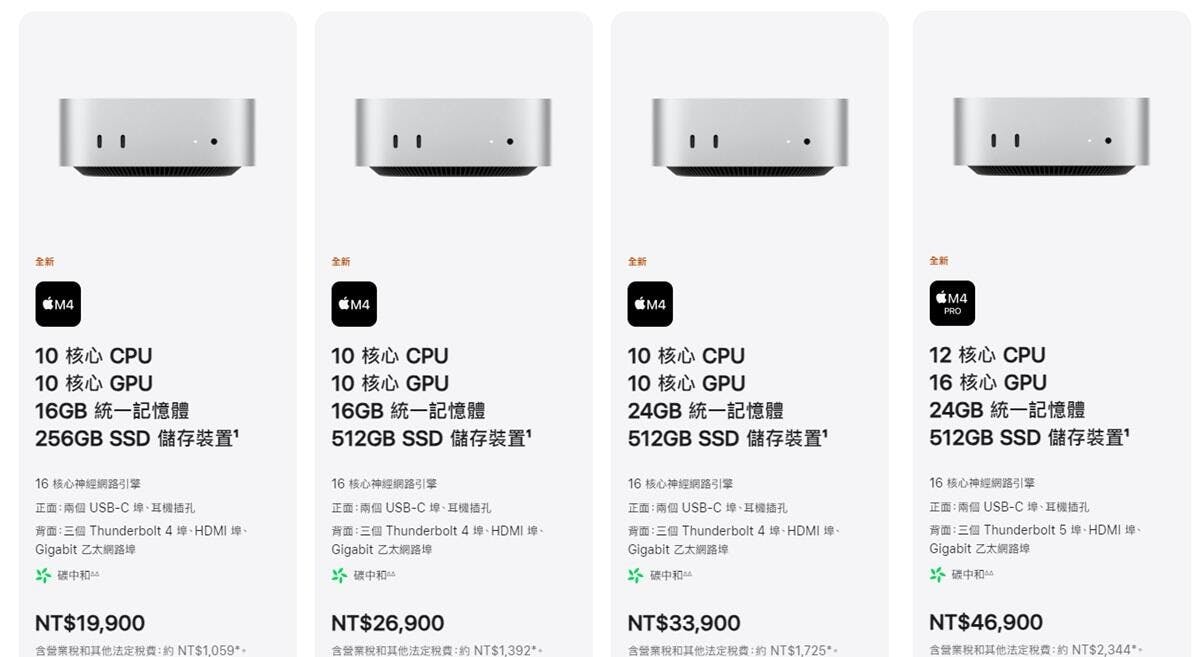Click the M4 chip icon on the NT$19,900 model
This screenshot has width=1200, height=657.
point(58,304)
